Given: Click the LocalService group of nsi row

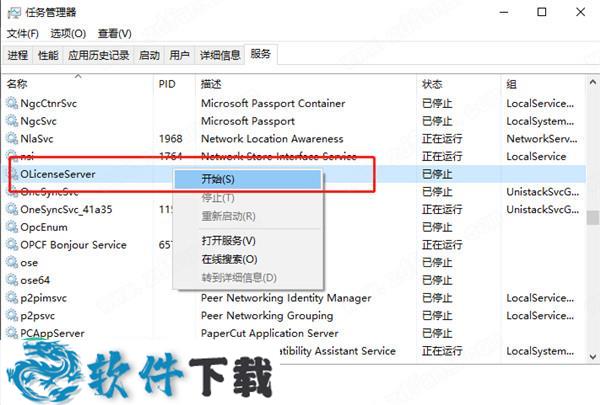Looking at the screenshot, I should pyautogui.click(x=536, y=156).
